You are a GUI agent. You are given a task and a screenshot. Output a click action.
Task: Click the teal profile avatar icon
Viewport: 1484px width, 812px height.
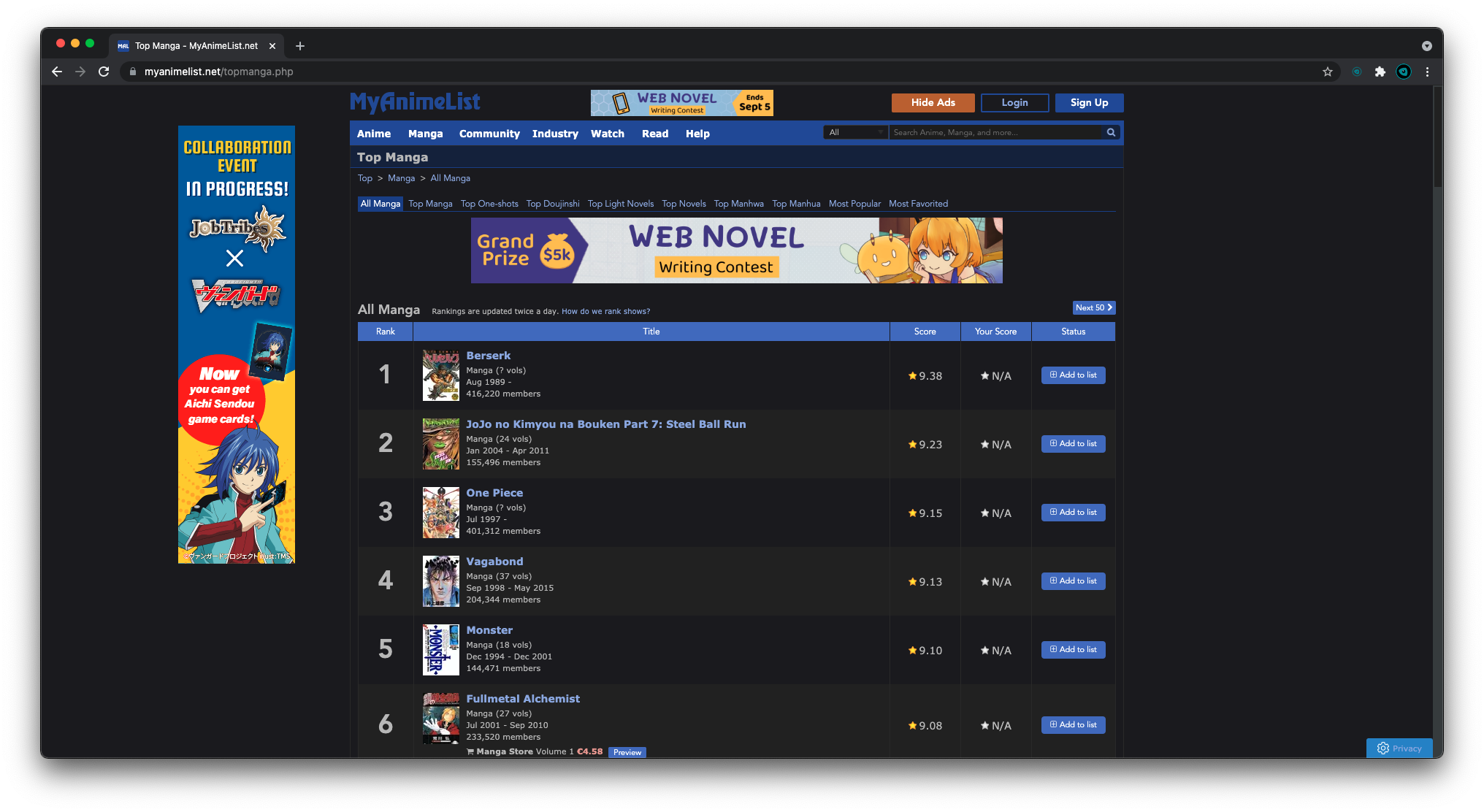(1404, 72)
